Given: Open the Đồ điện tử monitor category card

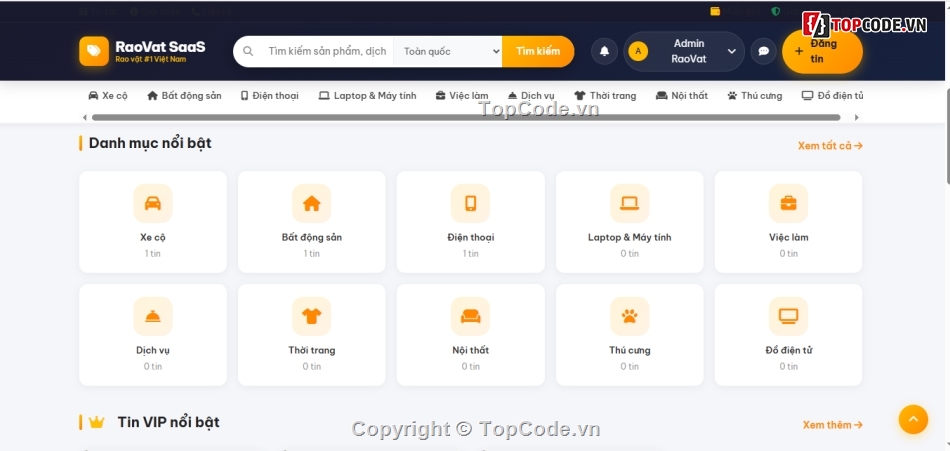Looking at the screenshot, I should click(x=788, y=335).
